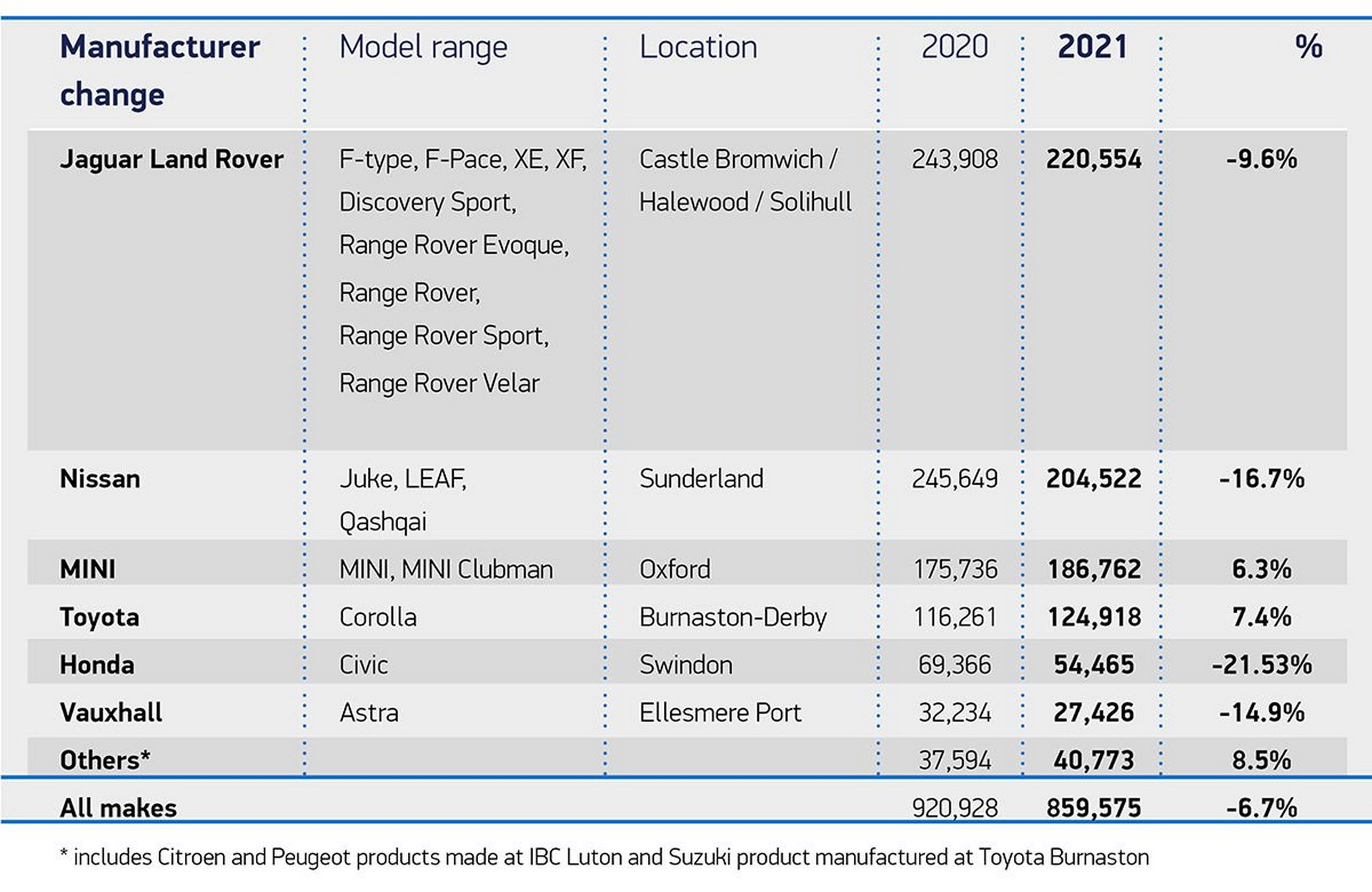1372x892 pixels.
Task: Sort by the 2020 column header
Action: click(x=955, y=47)
